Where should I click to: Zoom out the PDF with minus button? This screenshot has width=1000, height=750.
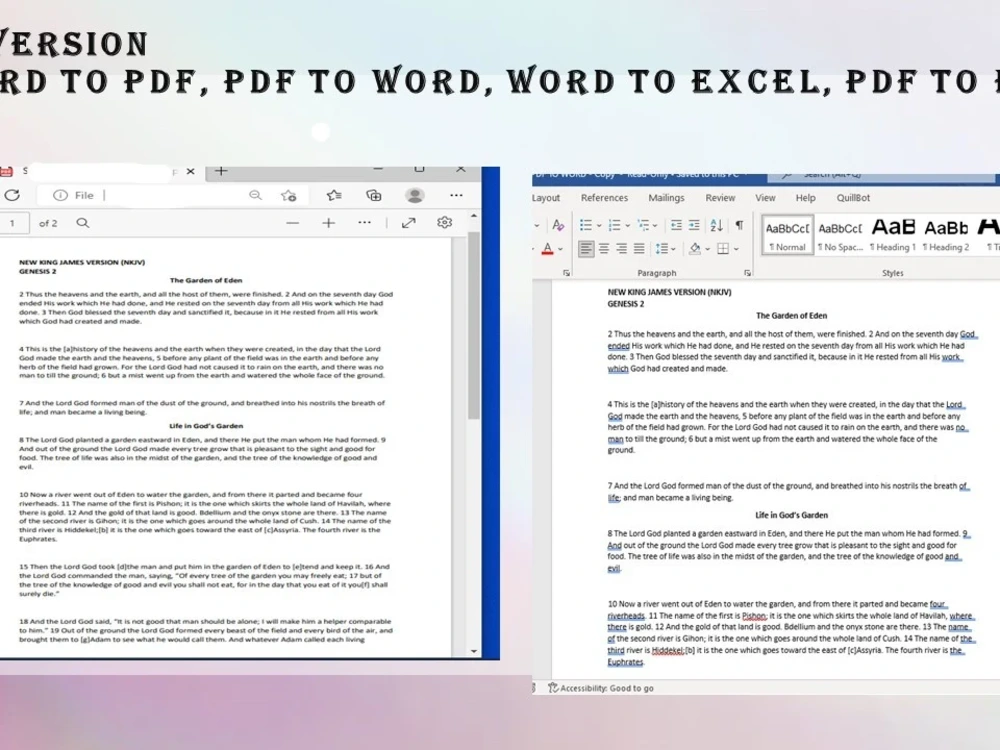point(292,223)
